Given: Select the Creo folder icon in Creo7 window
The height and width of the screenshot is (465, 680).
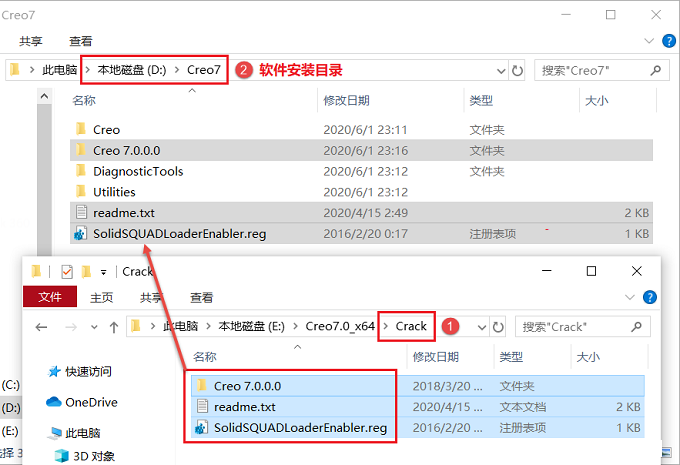Looking at the screenshot, I should coord(81,129).
